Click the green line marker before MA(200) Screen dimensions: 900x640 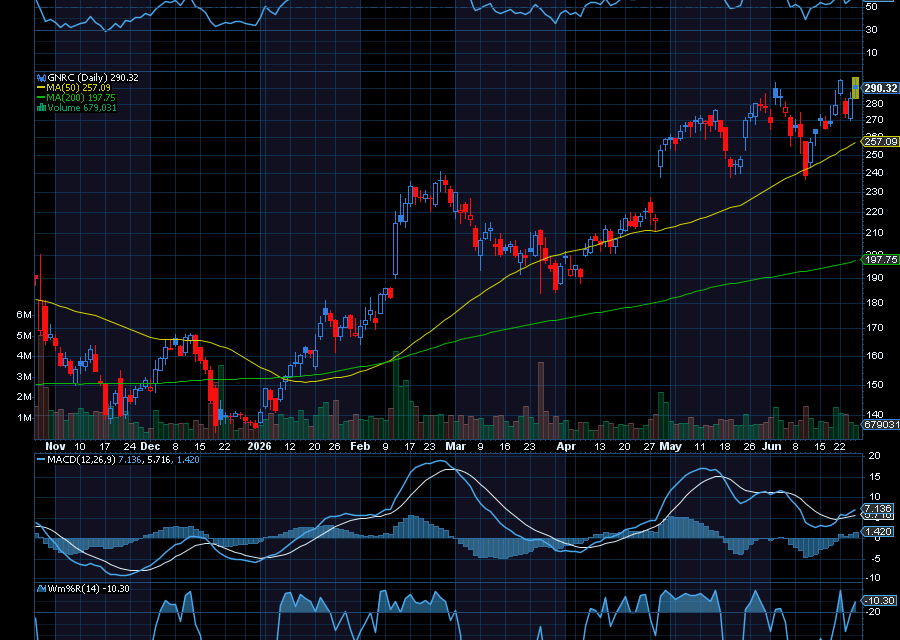coord(41,98)
